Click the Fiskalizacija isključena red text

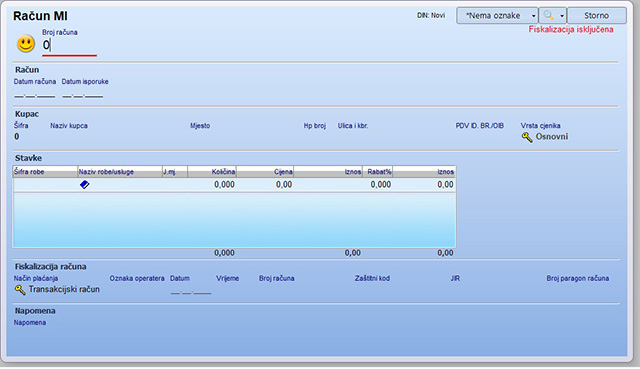click(x=571, y=29)
